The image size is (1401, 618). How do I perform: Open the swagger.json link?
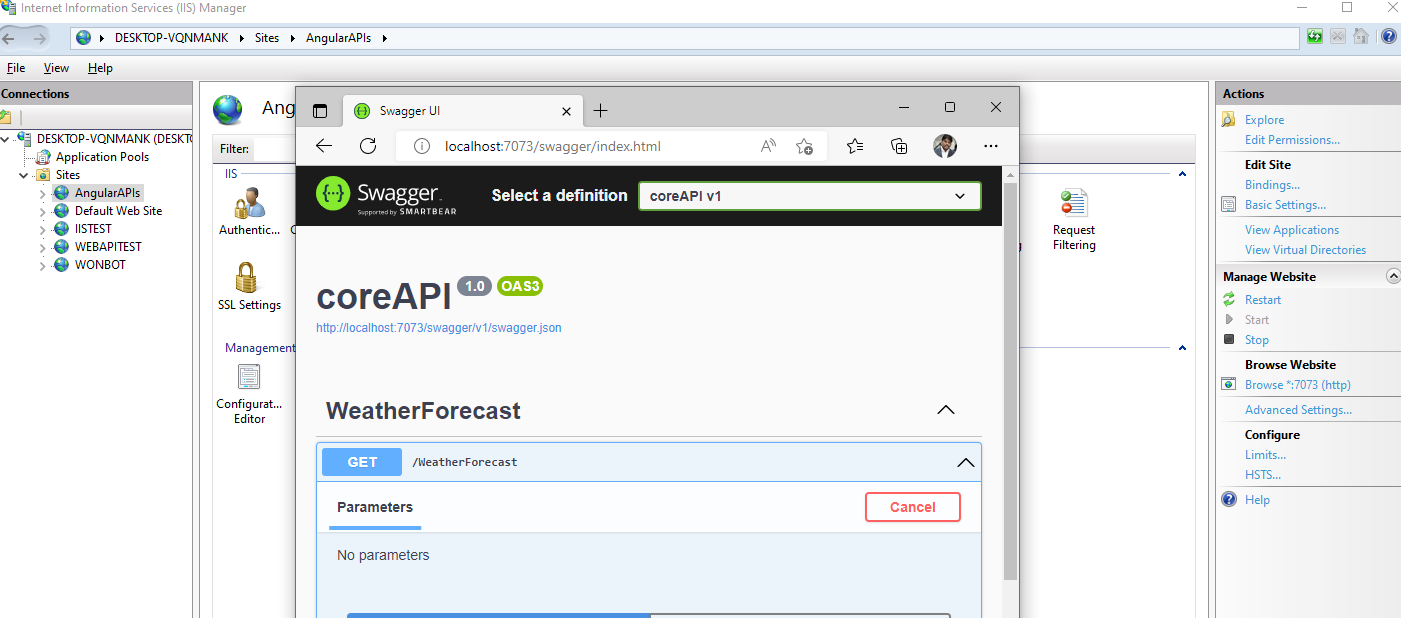pyautogui.click(x=438, y=327)
